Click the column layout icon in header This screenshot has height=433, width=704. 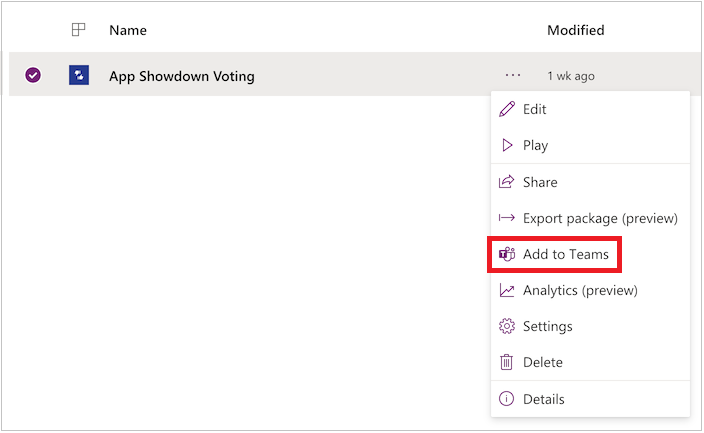(79, 30)
